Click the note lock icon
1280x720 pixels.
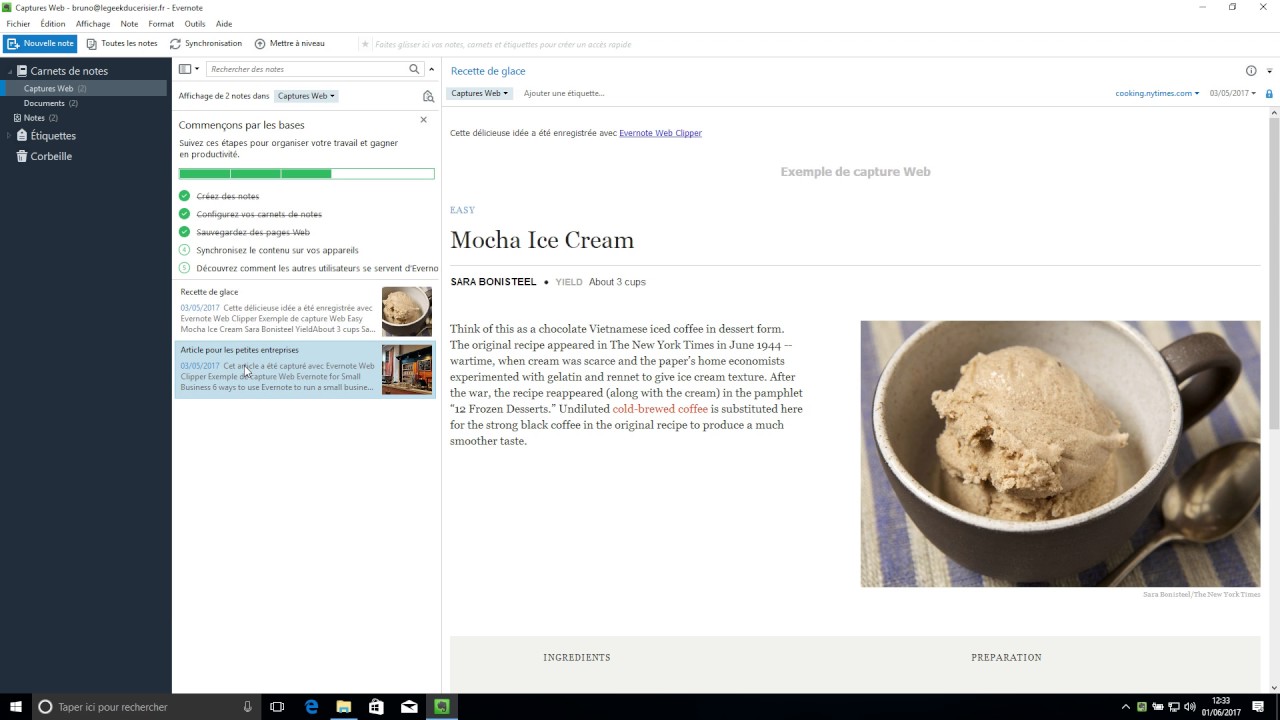click(x=1269, y=93)
